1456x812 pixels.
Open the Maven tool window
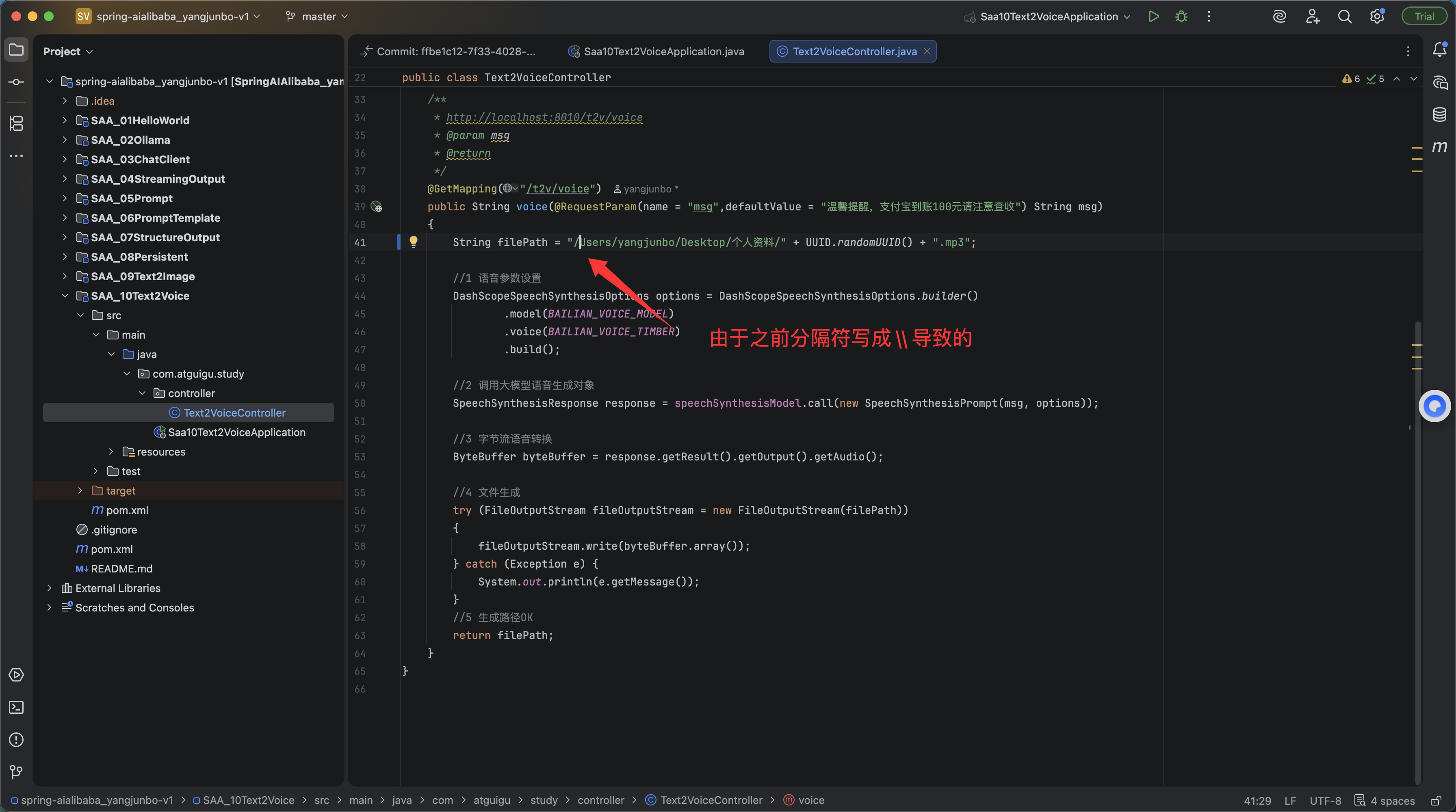point(1439,147)
